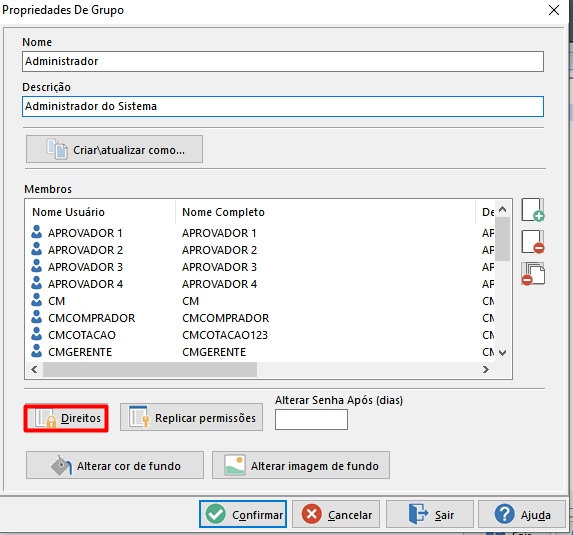Click user icon beside APROVADOR 1
The width and height of the screenshot is (573, 535).
(36, 232)
